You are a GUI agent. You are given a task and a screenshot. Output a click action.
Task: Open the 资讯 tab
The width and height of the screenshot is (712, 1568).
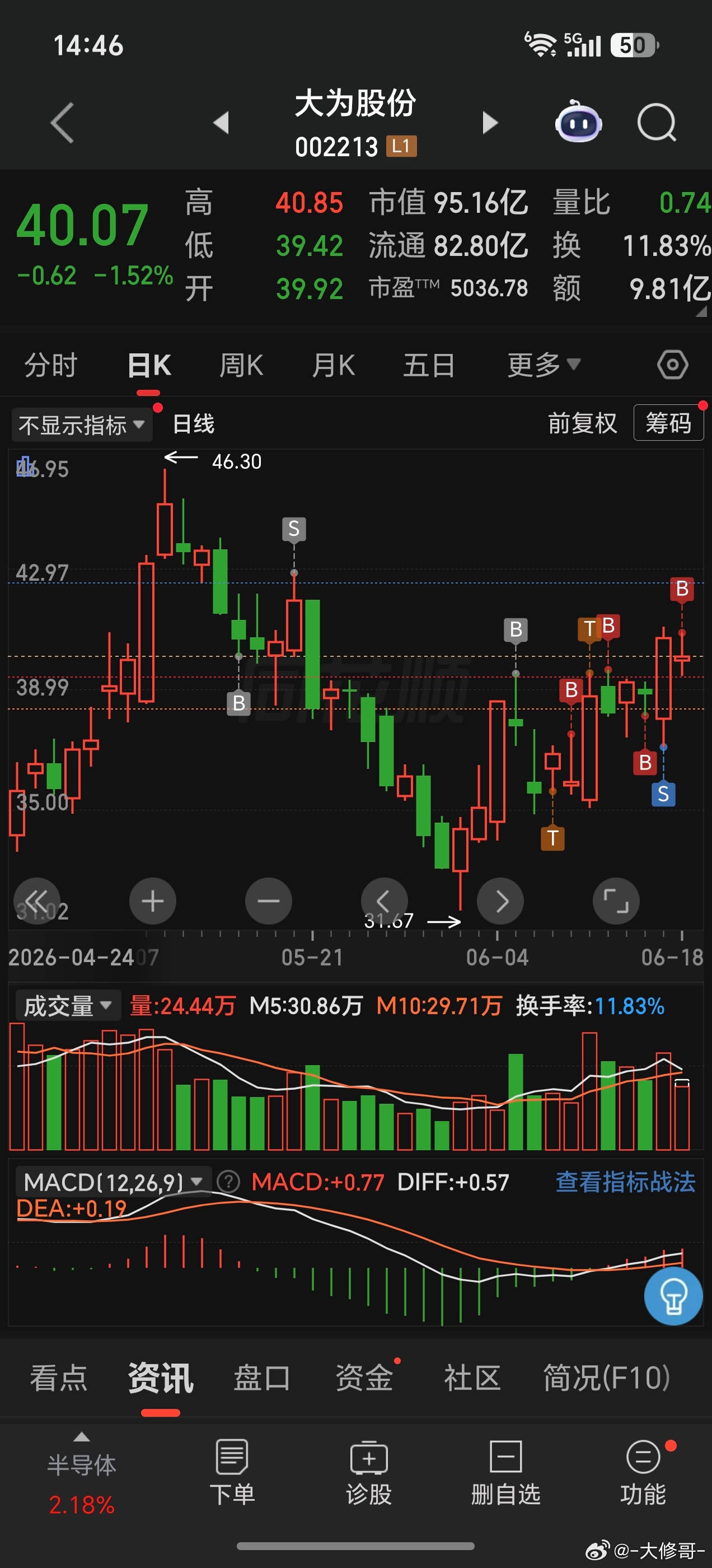(x=161, y=1378)
